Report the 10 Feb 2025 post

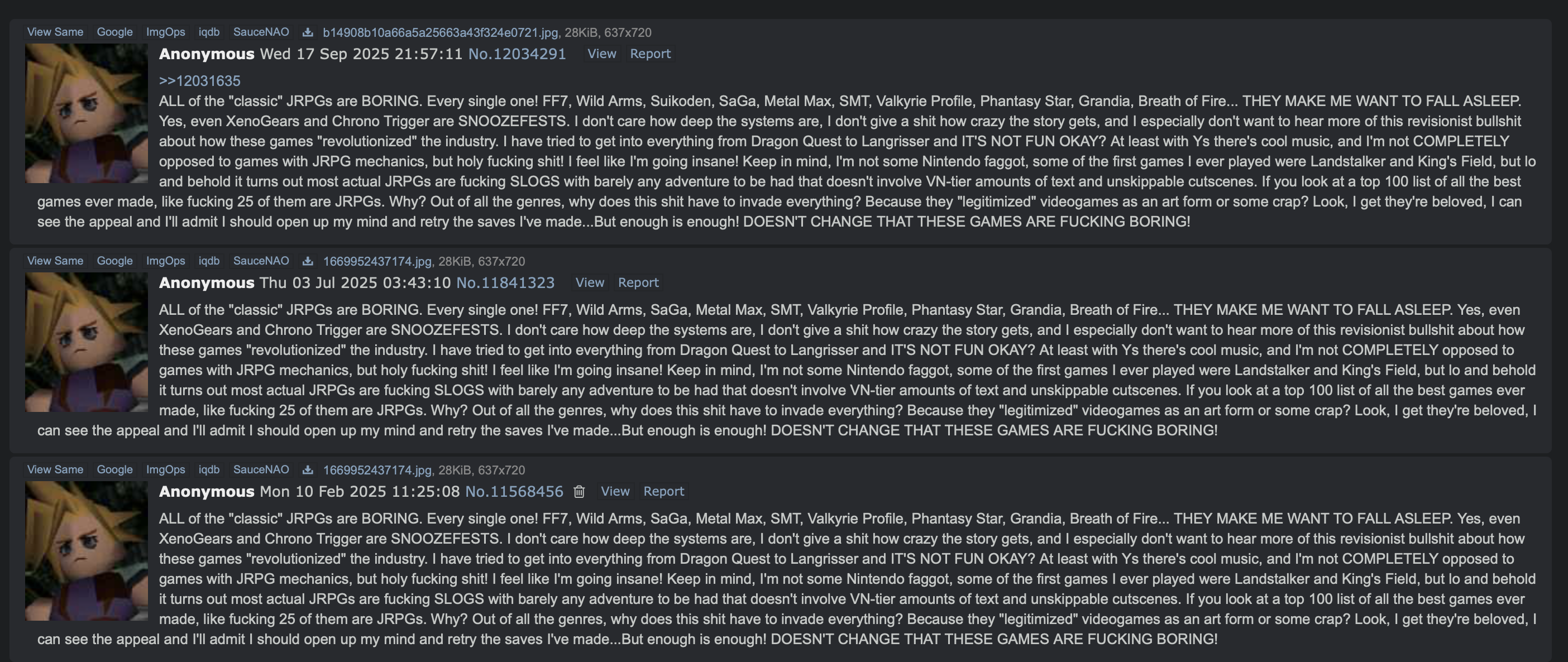click(x=663, y=492)
